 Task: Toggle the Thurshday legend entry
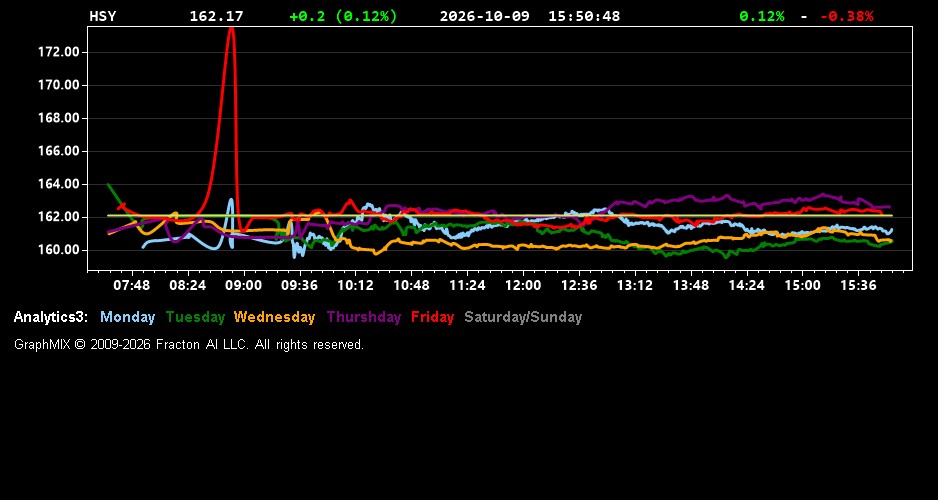(364, 317)
